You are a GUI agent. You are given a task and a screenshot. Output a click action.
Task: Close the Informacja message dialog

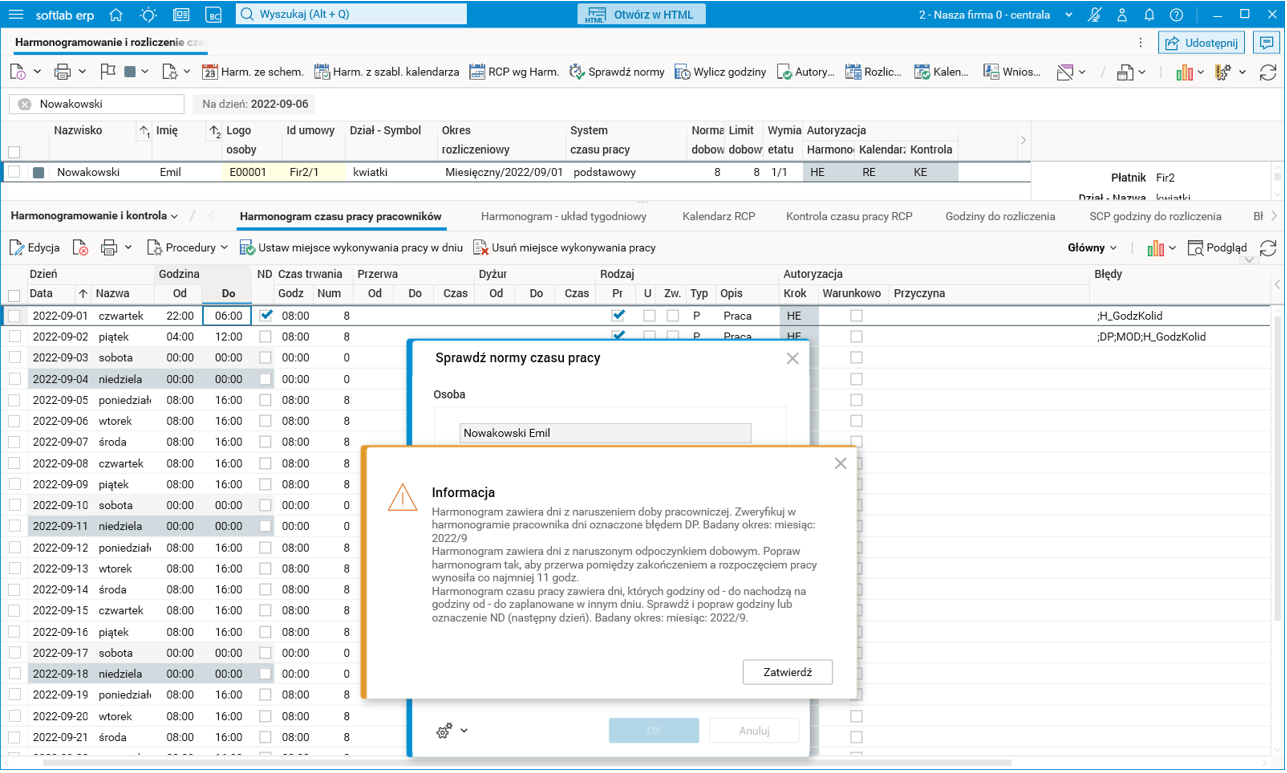(x=840, y=463)
